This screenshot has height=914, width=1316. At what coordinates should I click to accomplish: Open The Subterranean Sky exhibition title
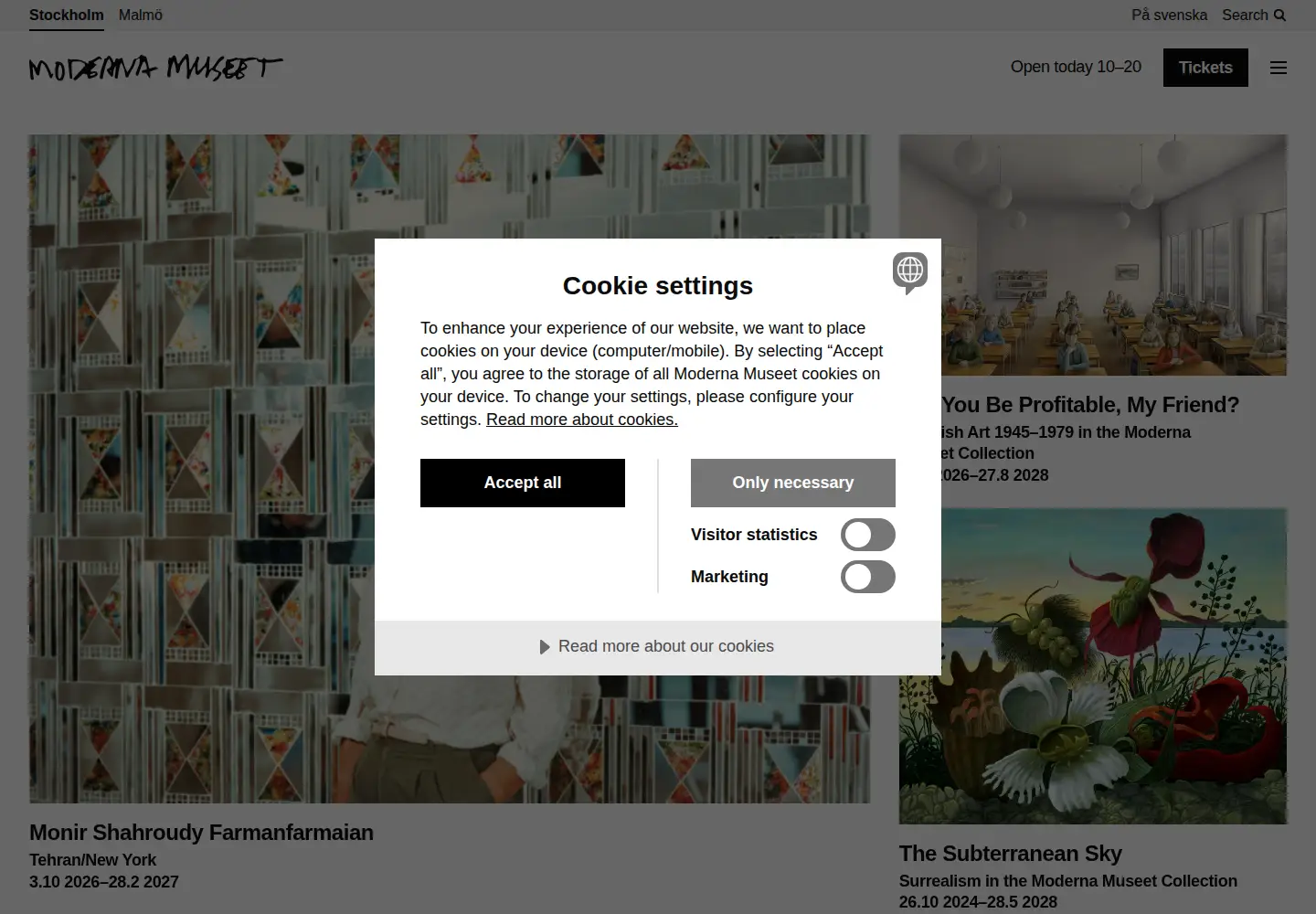[1011, 854]
